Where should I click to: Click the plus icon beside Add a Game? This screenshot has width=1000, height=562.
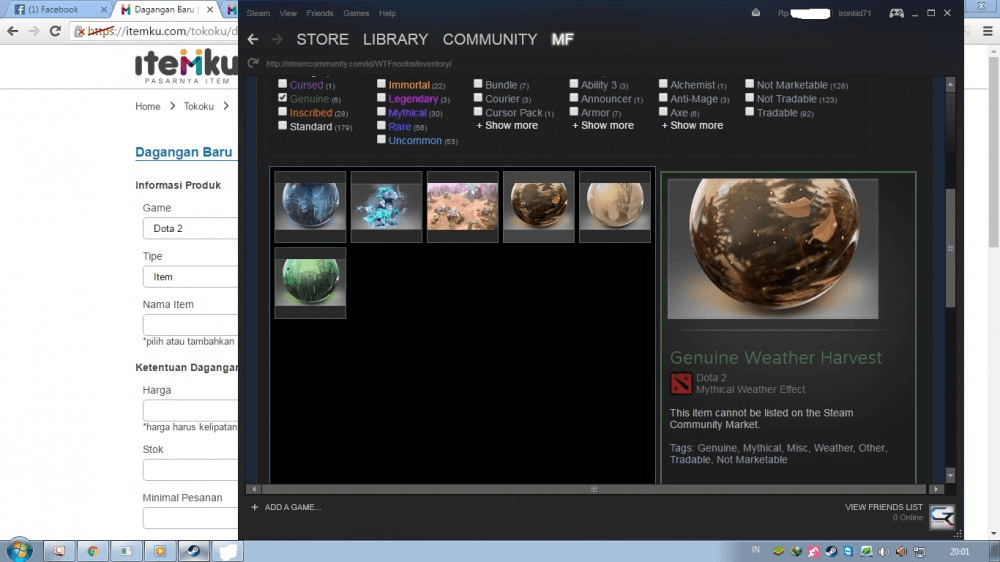pos(254,507)
